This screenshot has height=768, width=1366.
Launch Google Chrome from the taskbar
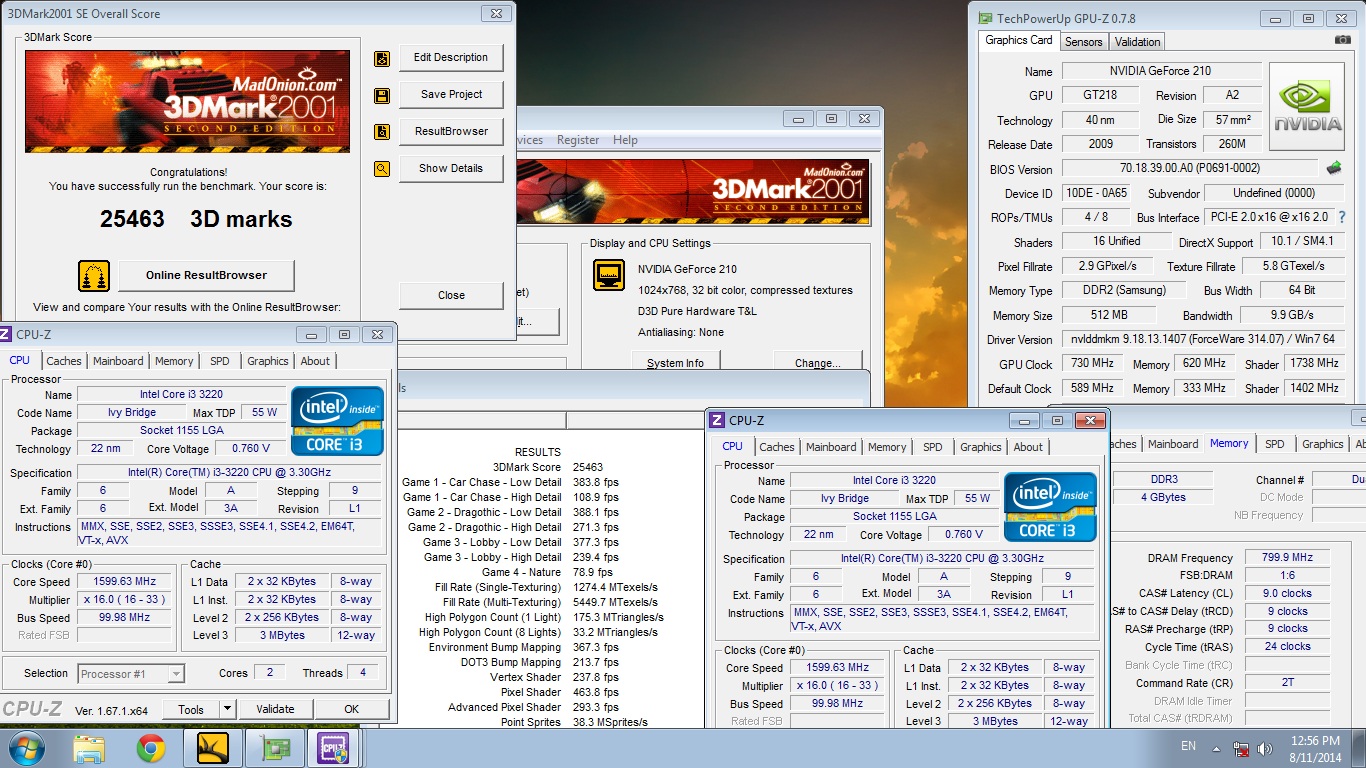(x=151, y=748)
